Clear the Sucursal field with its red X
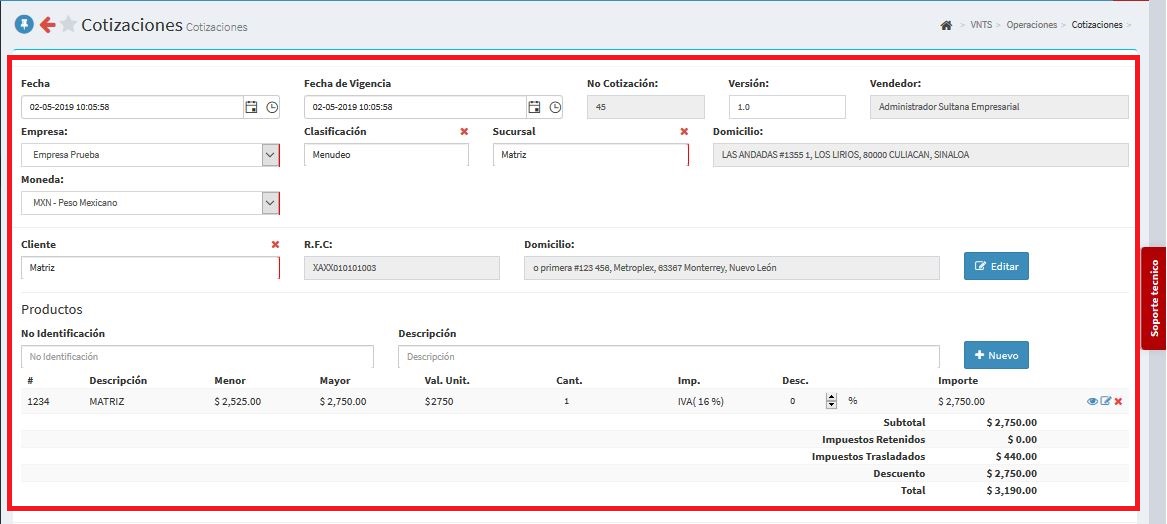This screenshot has height=524, width=1167. 684,132
